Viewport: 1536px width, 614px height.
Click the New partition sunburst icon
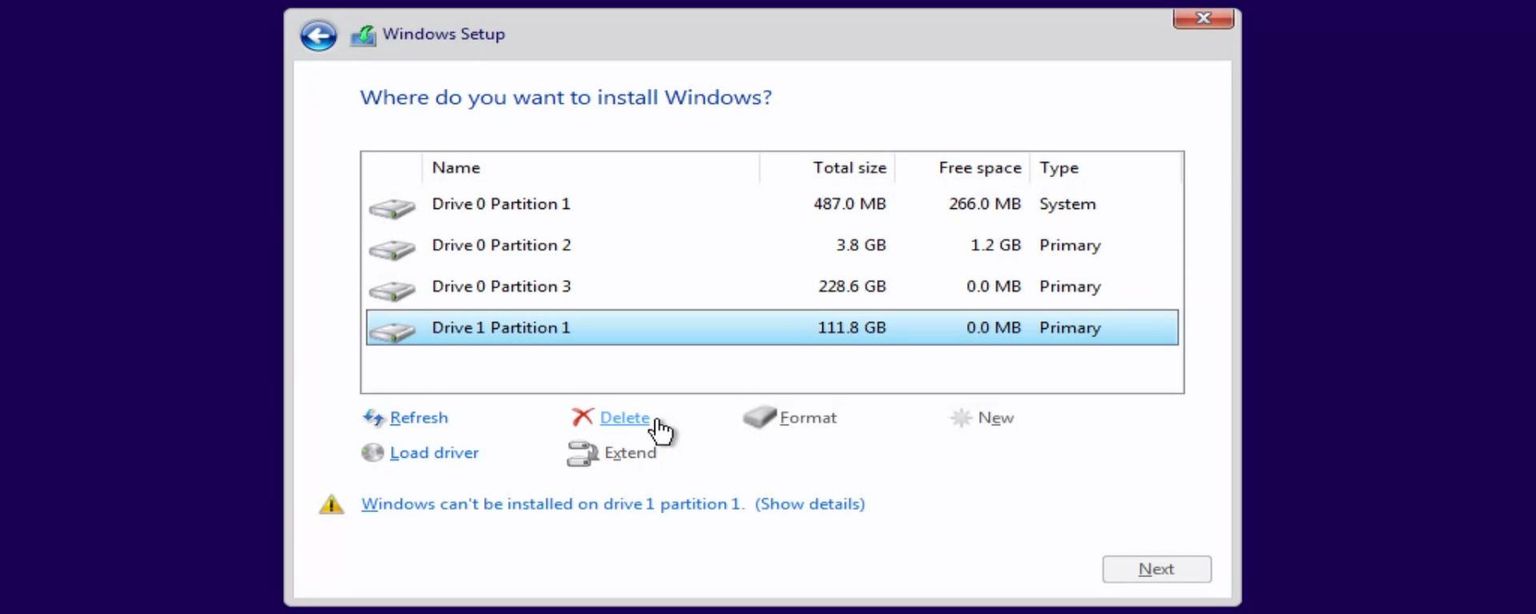pyautogui.click(x=961, y=417)
